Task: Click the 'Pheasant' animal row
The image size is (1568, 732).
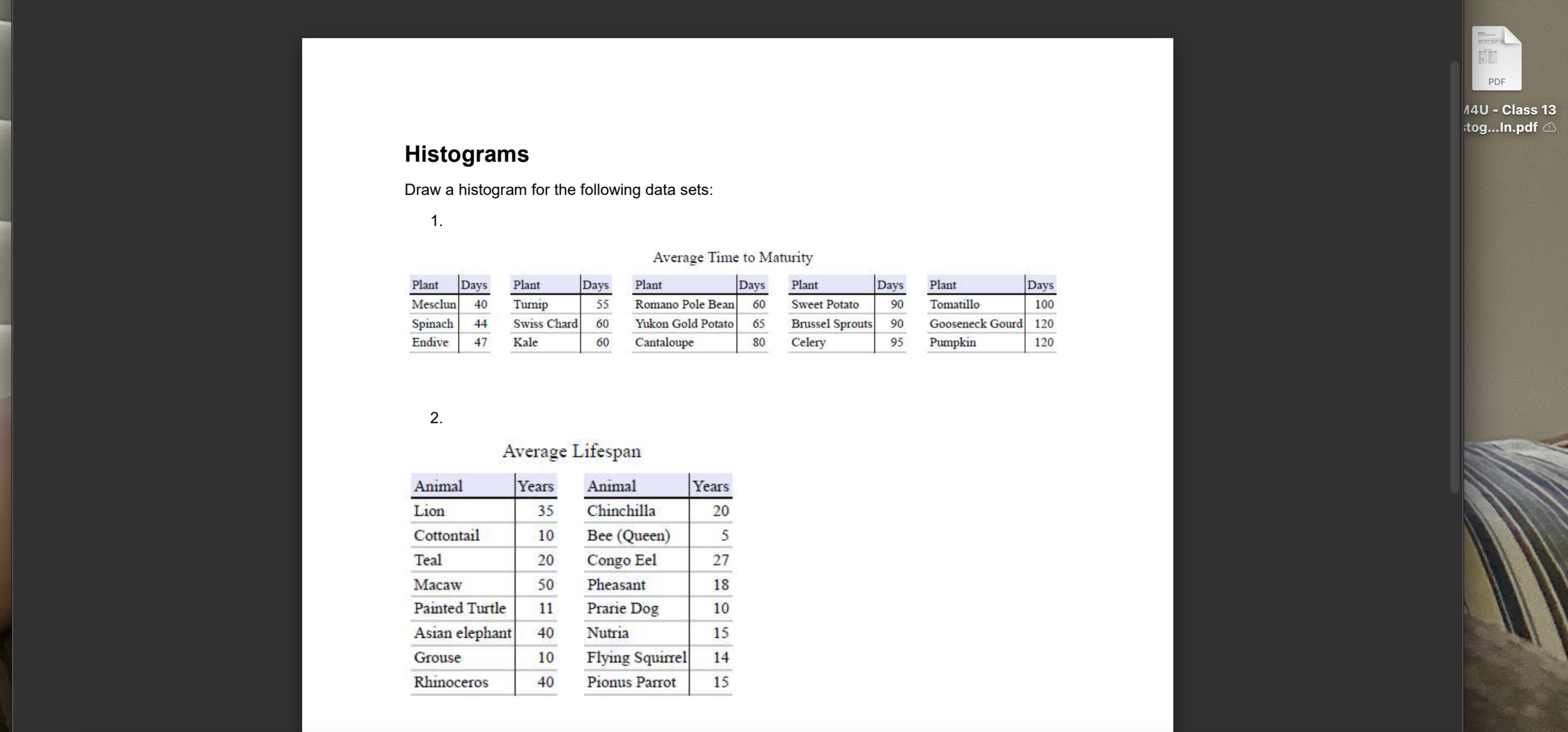Action: click(658, 585)
